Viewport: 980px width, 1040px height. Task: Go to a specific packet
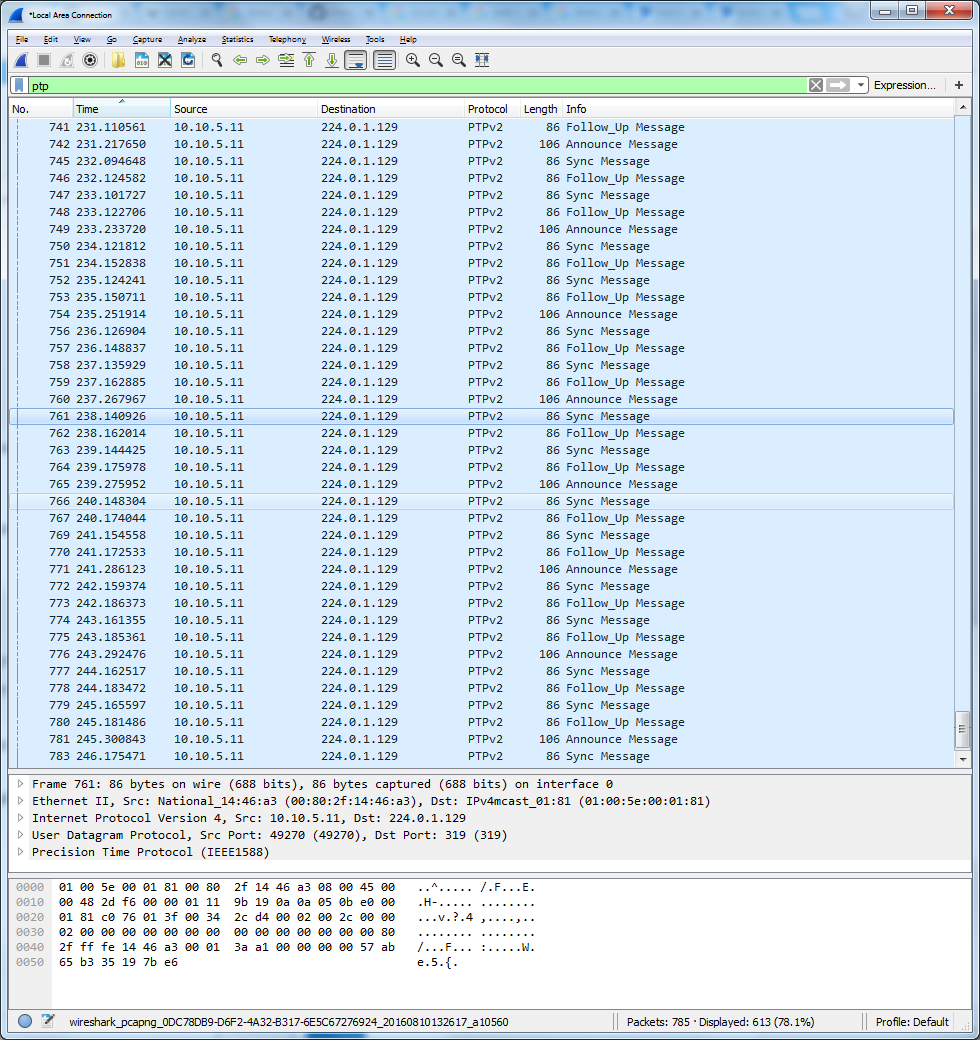click(286, 60)
